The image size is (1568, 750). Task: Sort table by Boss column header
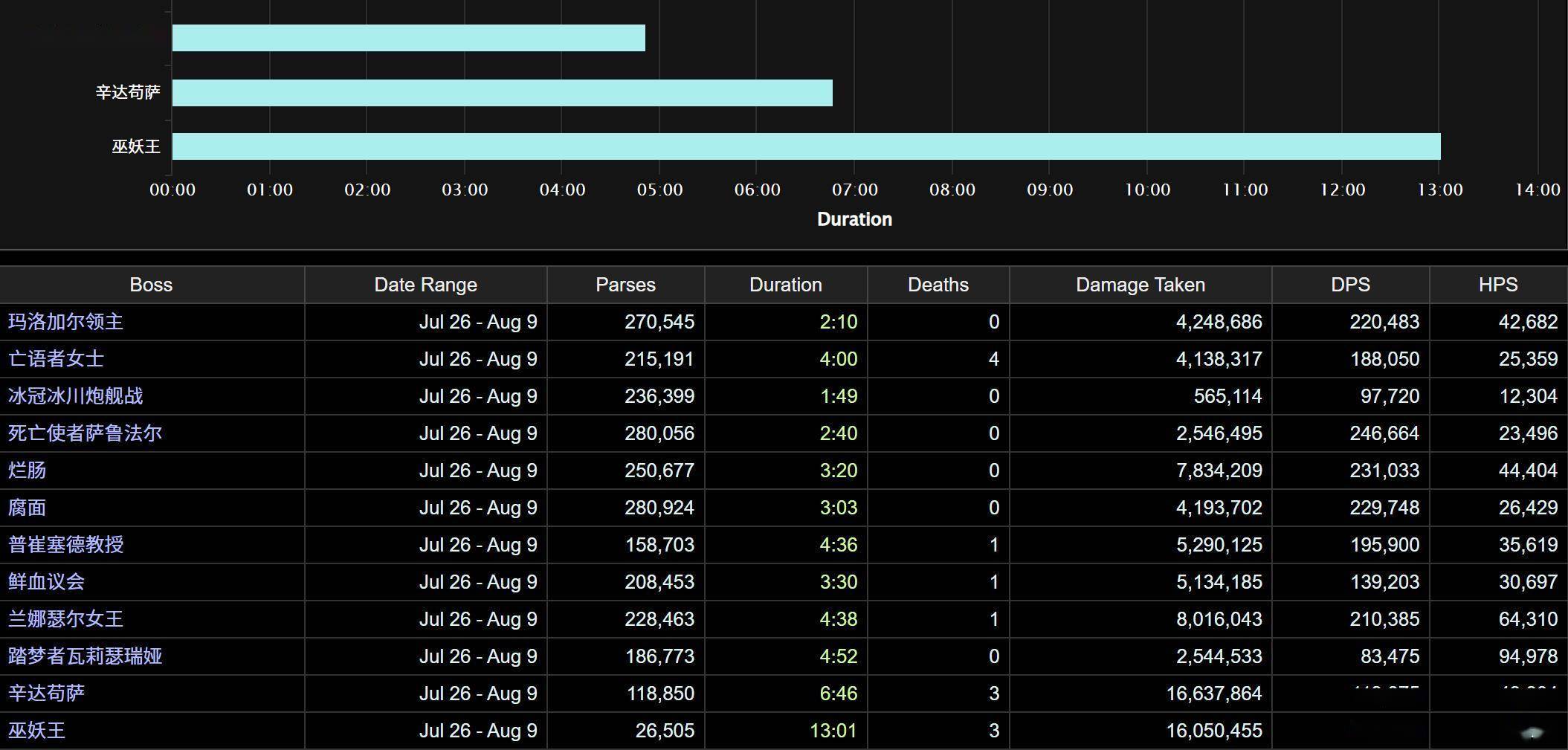pos(151,285)
